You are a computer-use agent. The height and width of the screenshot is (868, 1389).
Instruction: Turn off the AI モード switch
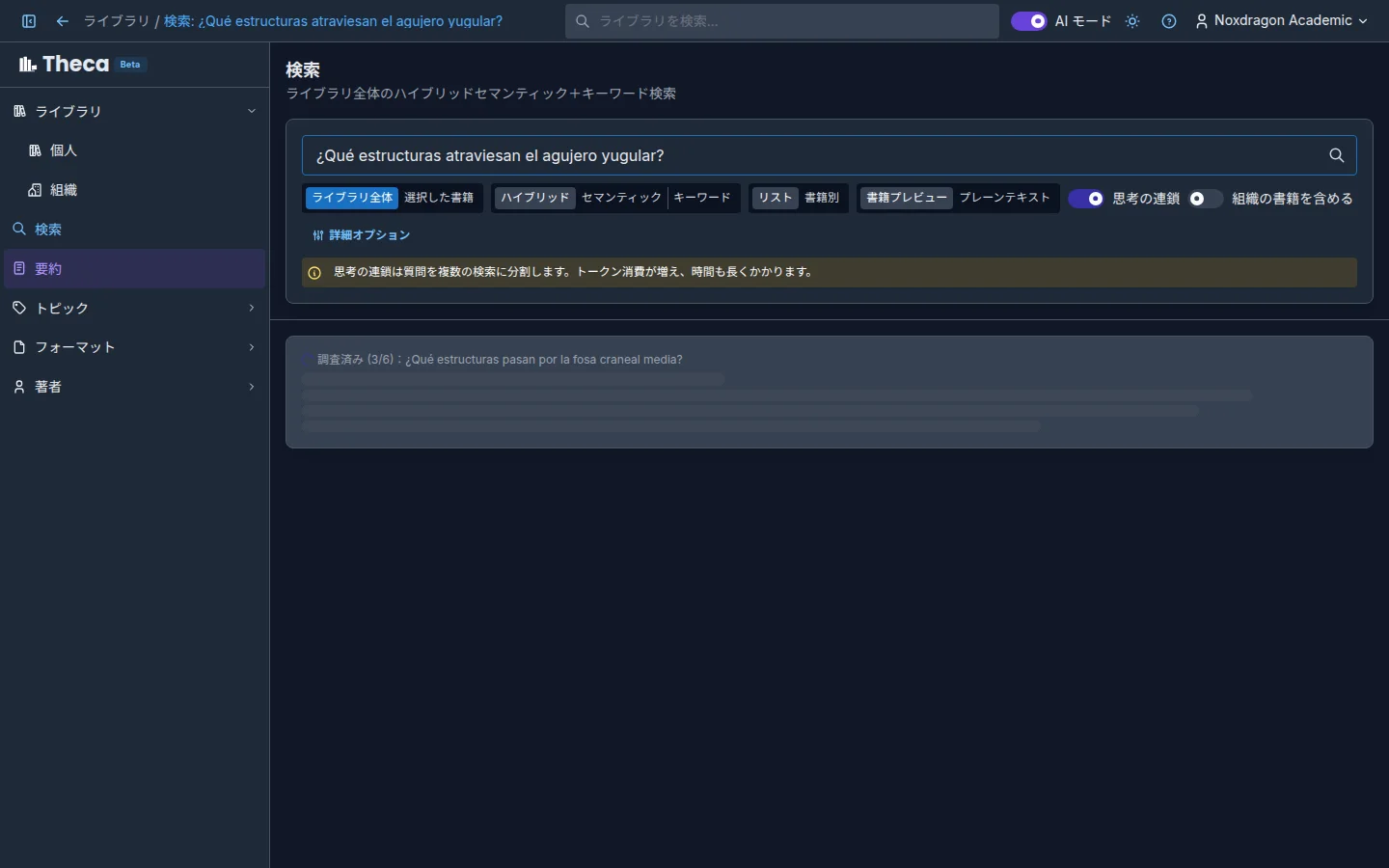point(1029,21)
